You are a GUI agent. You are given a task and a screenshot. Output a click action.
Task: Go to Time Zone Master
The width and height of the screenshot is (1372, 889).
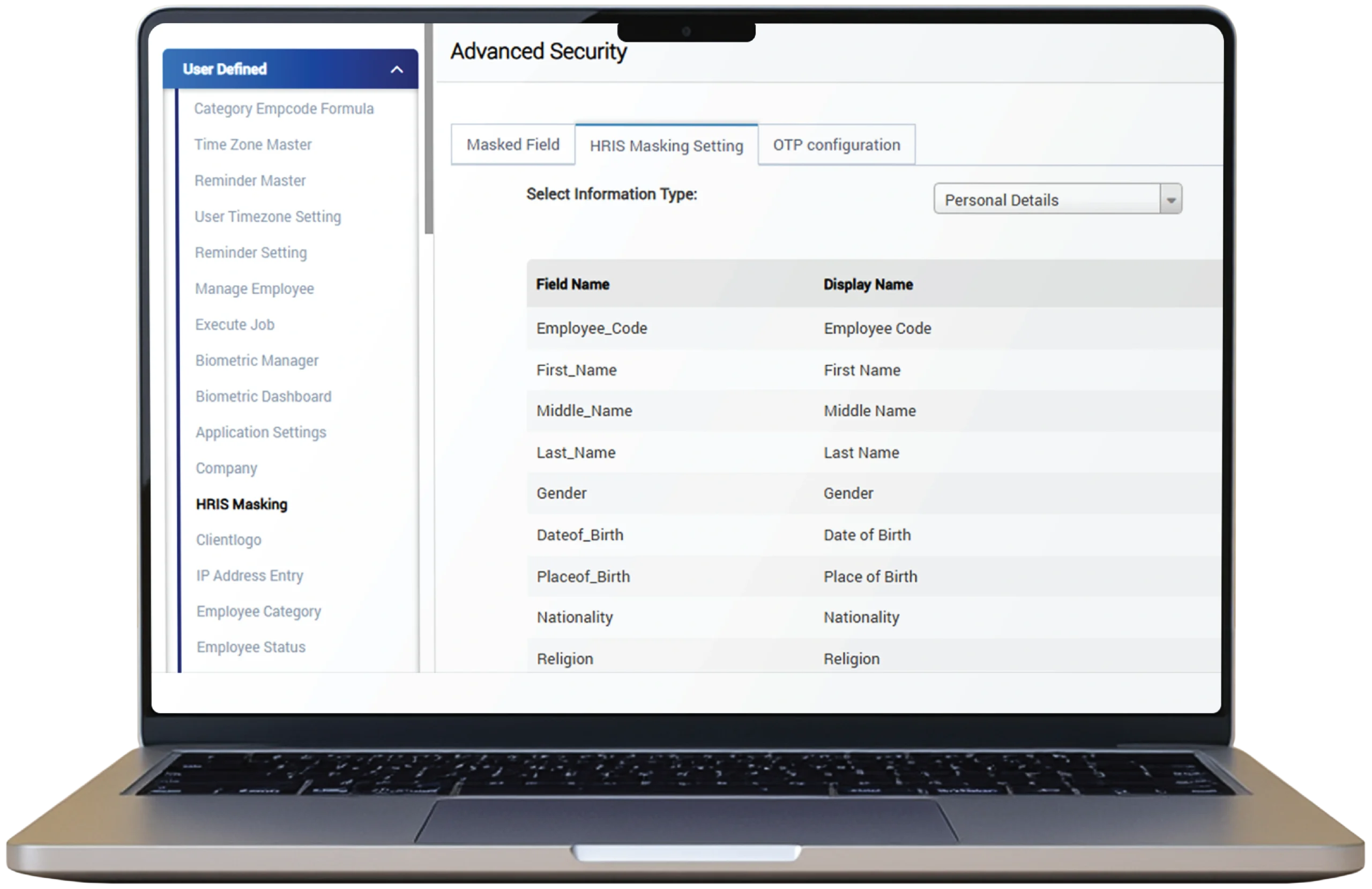click(252, 145)
